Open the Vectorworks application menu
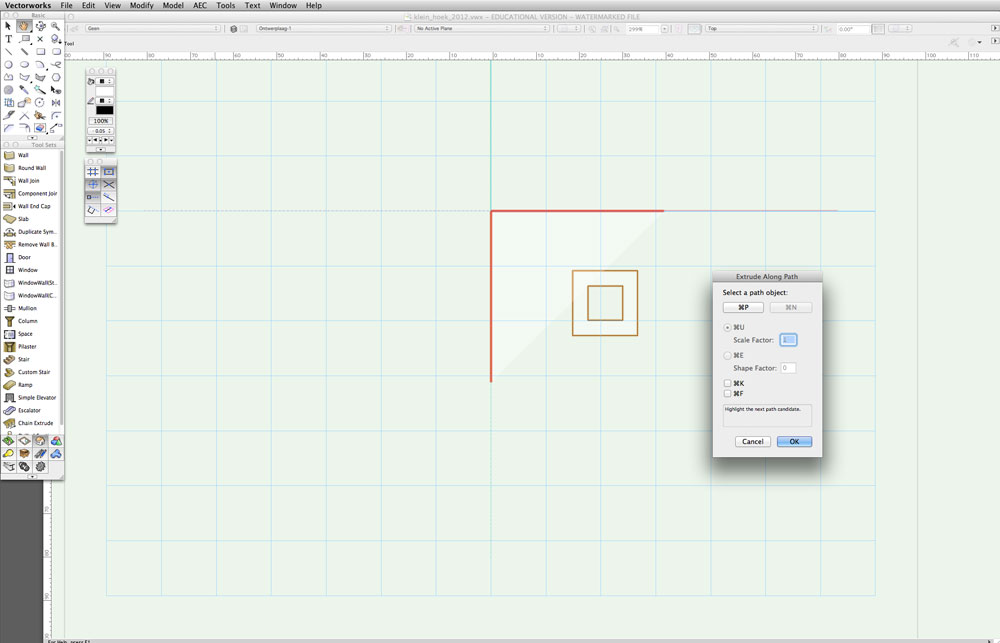 click(x=27, y=5)
